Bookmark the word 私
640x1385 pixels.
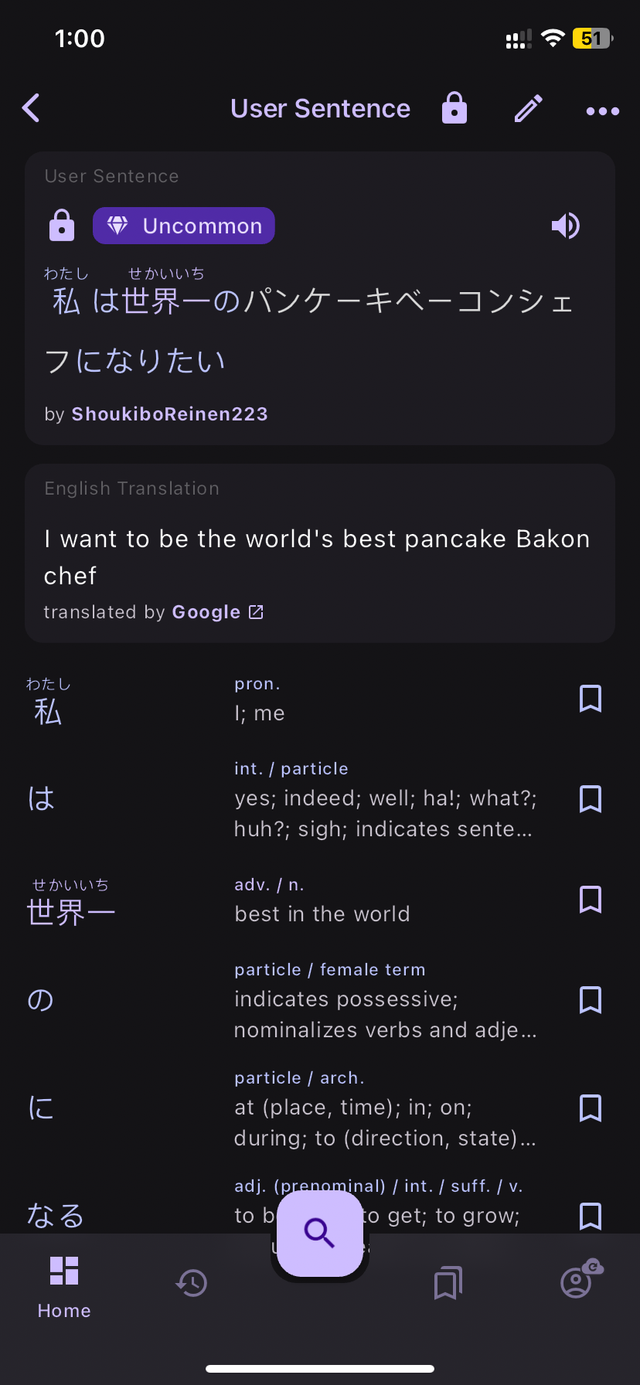590,699
